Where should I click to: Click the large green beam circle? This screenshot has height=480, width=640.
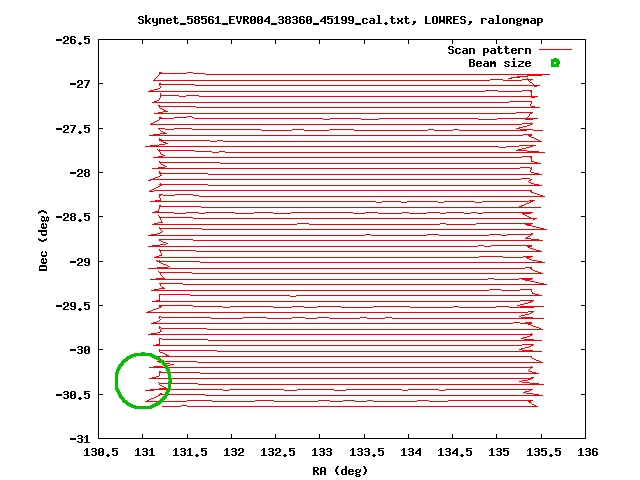[x=143, y=380]
